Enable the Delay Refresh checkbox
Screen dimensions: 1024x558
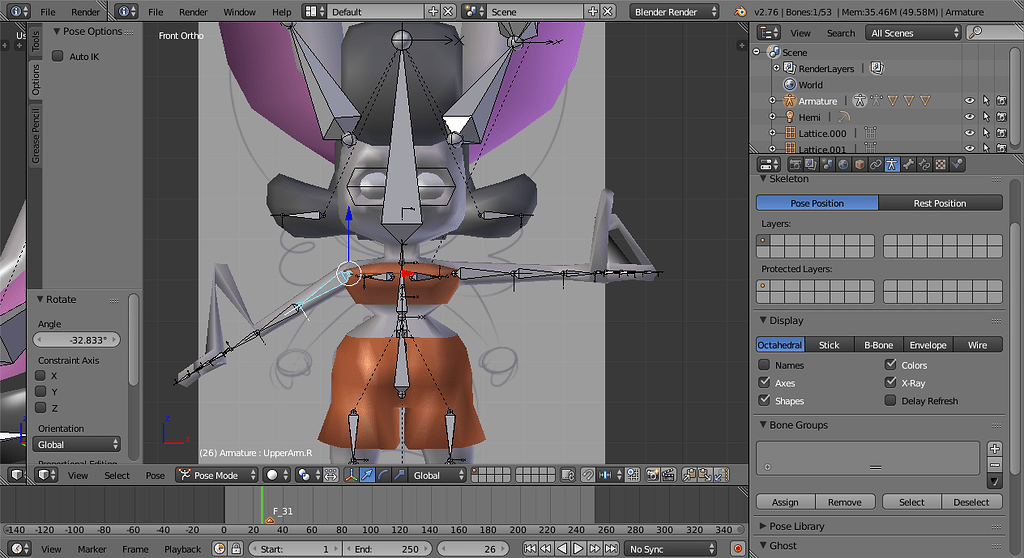(890, 400)
